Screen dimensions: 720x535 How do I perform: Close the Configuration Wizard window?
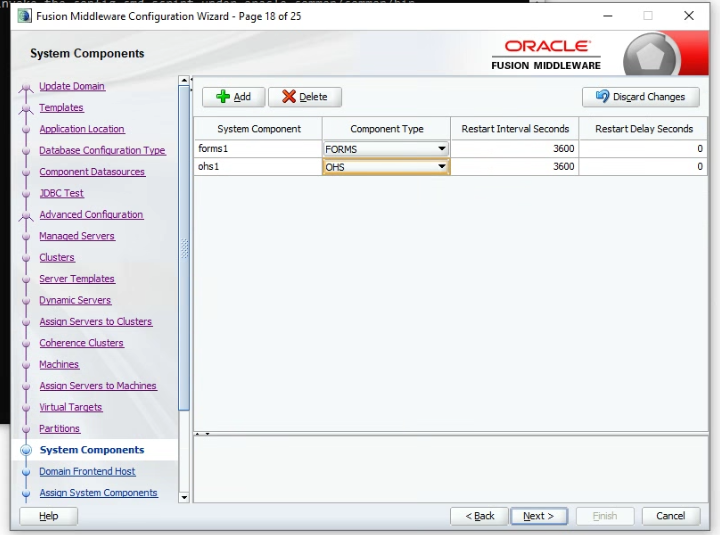(689, 16)
